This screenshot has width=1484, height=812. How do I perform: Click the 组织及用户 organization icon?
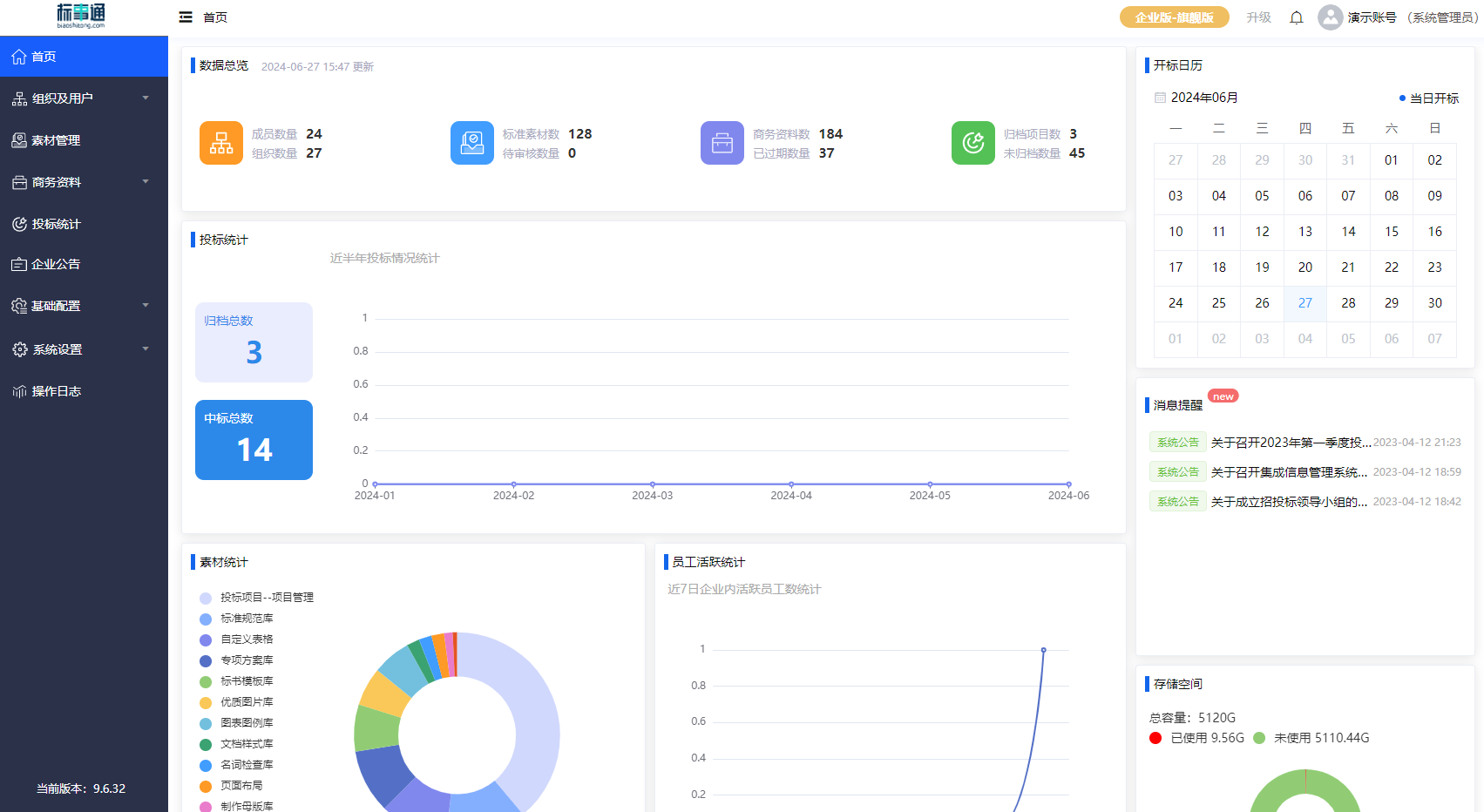coord(19,98)
